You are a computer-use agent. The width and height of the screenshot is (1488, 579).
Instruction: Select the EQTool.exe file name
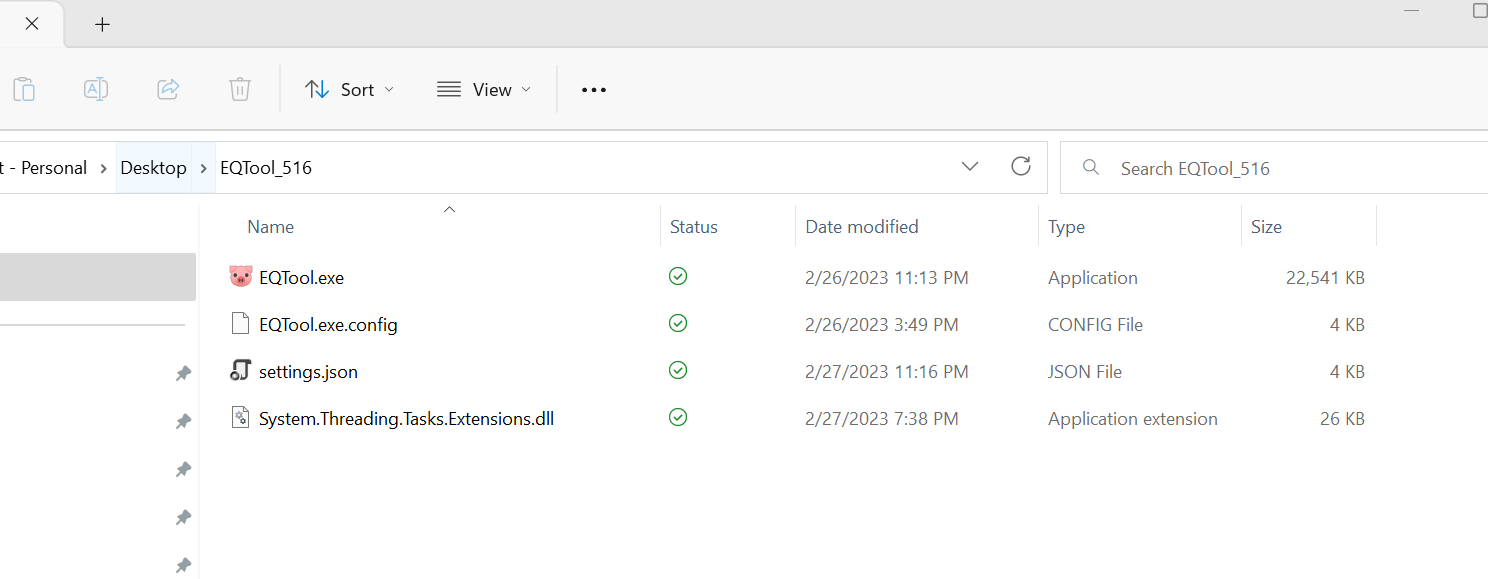(x=301, y=278)
